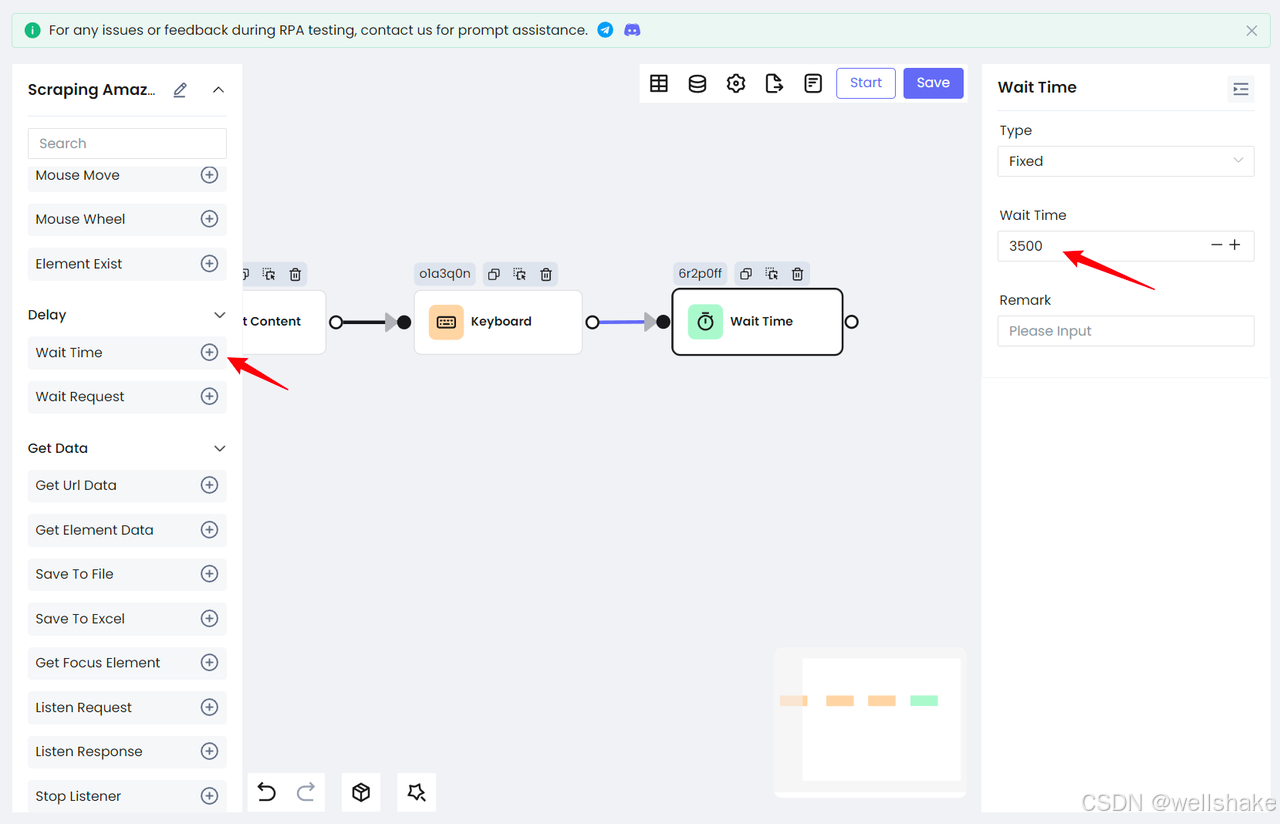Click the Keyboard node output port
The image size is (1280, 824).
[592, 322]
